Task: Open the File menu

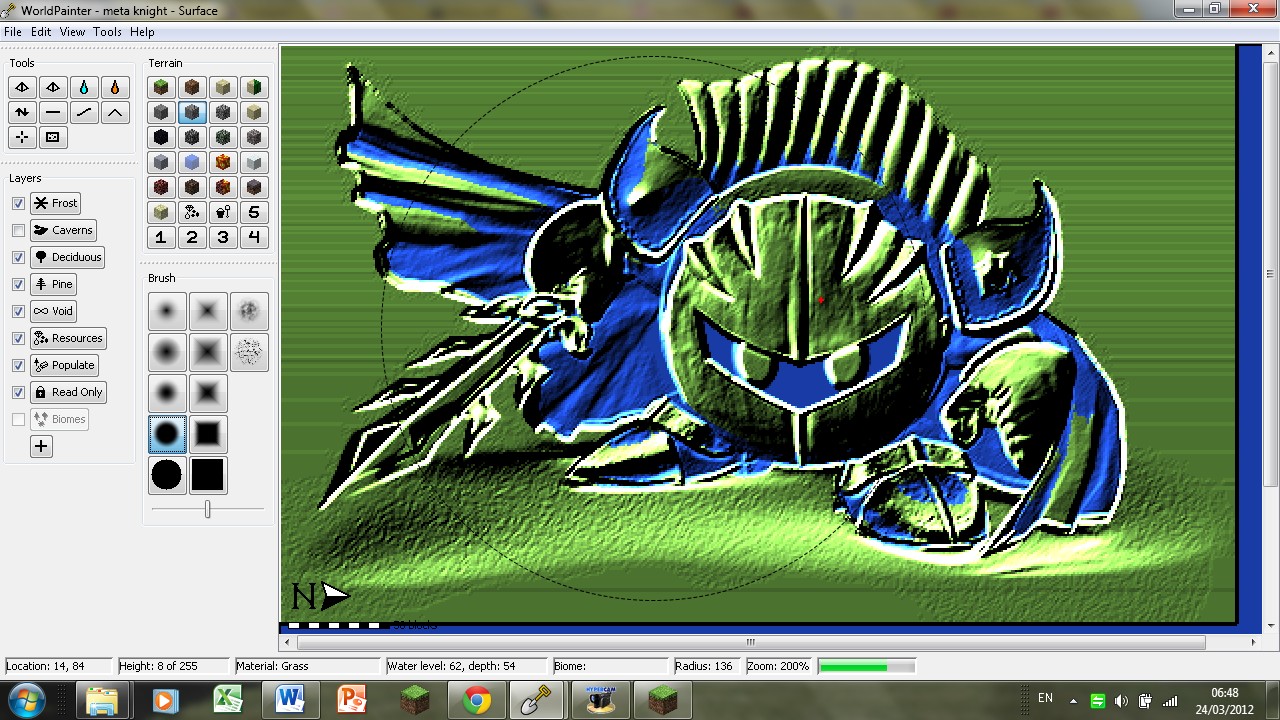Action: coord(12,32)
